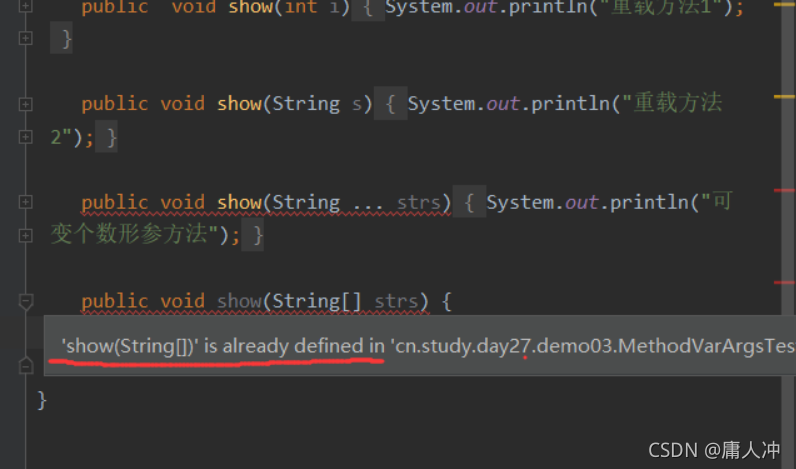Click 'public' keyword of show(String[] strs)
This screenshot has width=796, height=469.
(115, 302)
